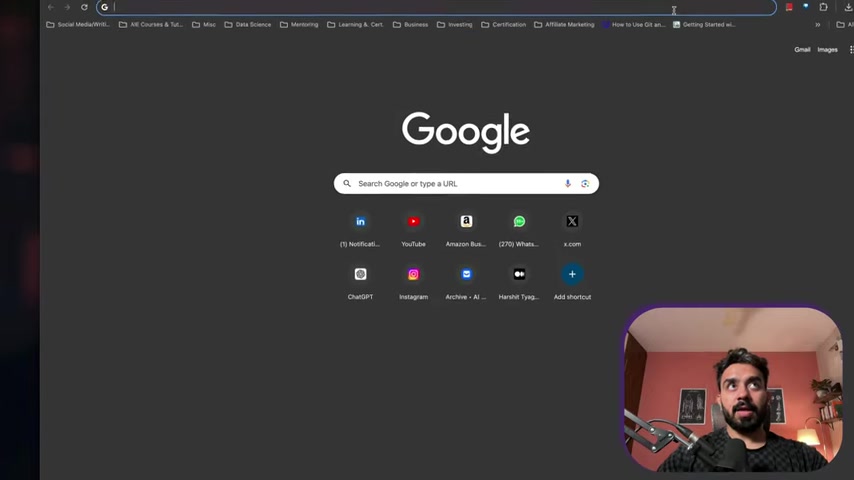Click the Google logo
The width and height of the screenshot is (854, 480).
[x=466, y=132]
